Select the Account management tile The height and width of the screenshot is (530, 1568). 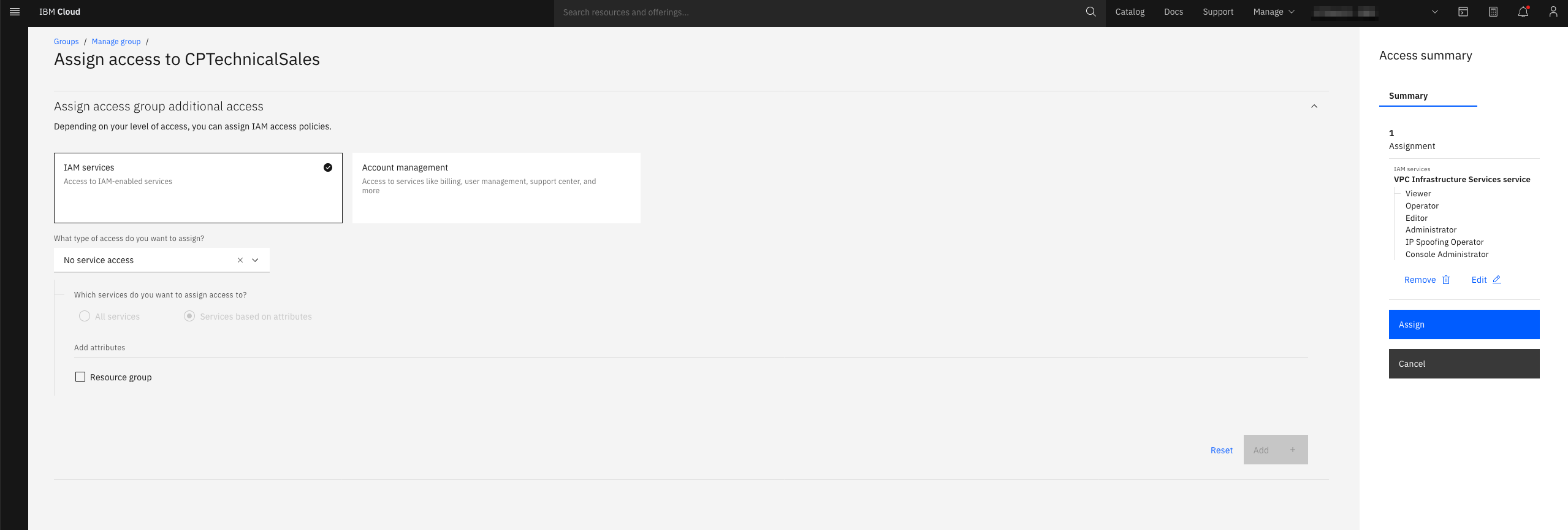(x=497, y=188)
